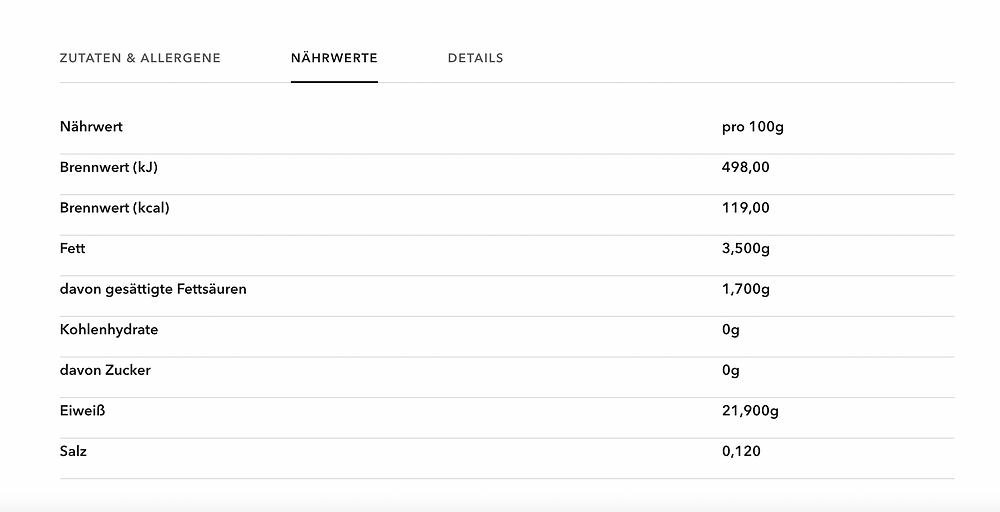This screenshot has height=512, width=1000.
Task: Select the Salz row label
Action: (73, 451)
